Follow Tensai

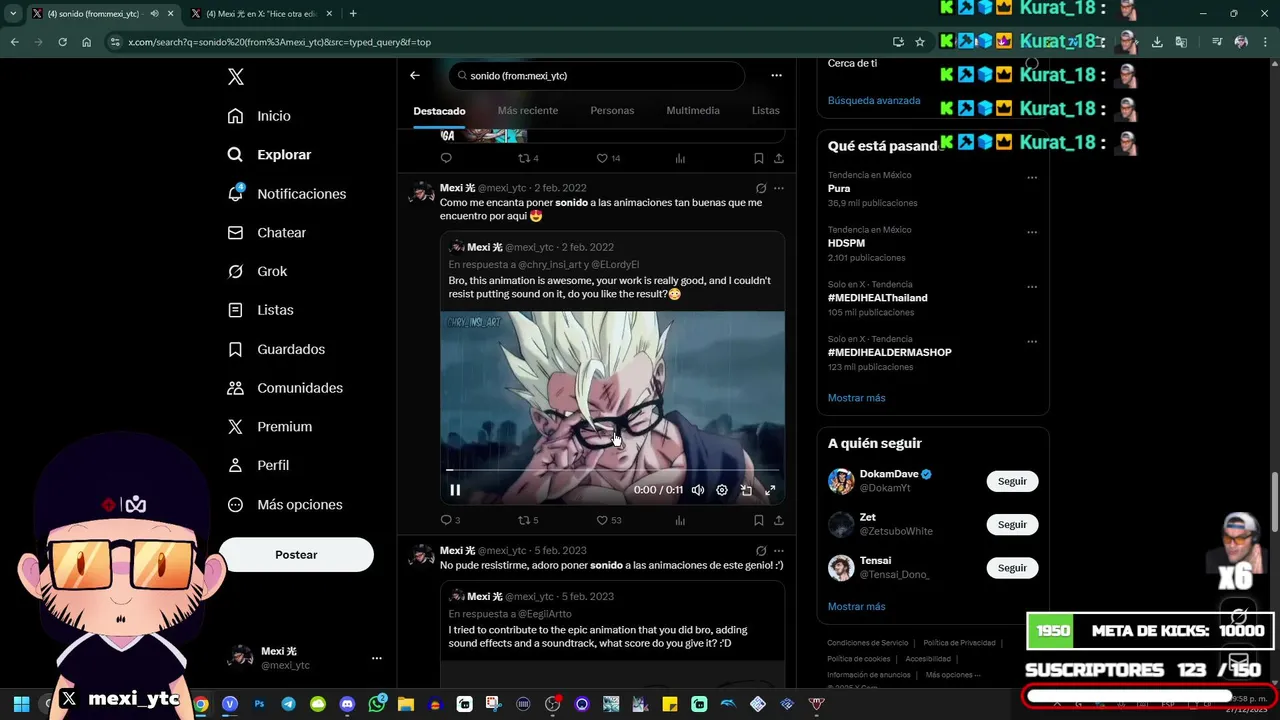(1012, 568)
